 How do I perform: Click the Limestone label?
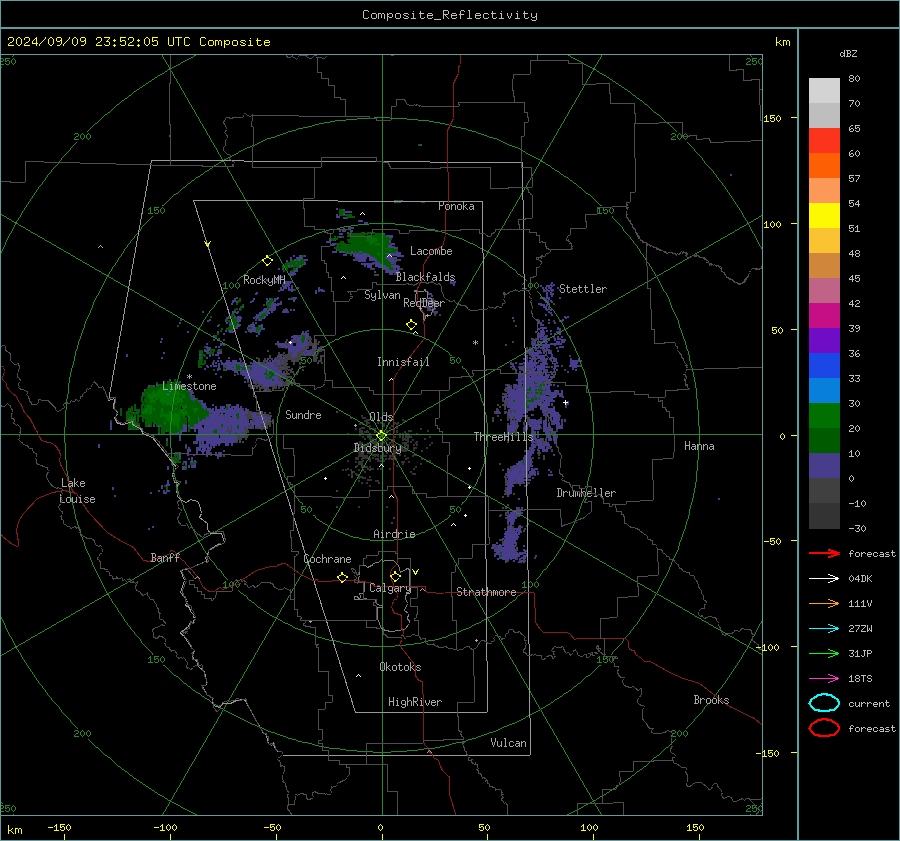point(189,386)
